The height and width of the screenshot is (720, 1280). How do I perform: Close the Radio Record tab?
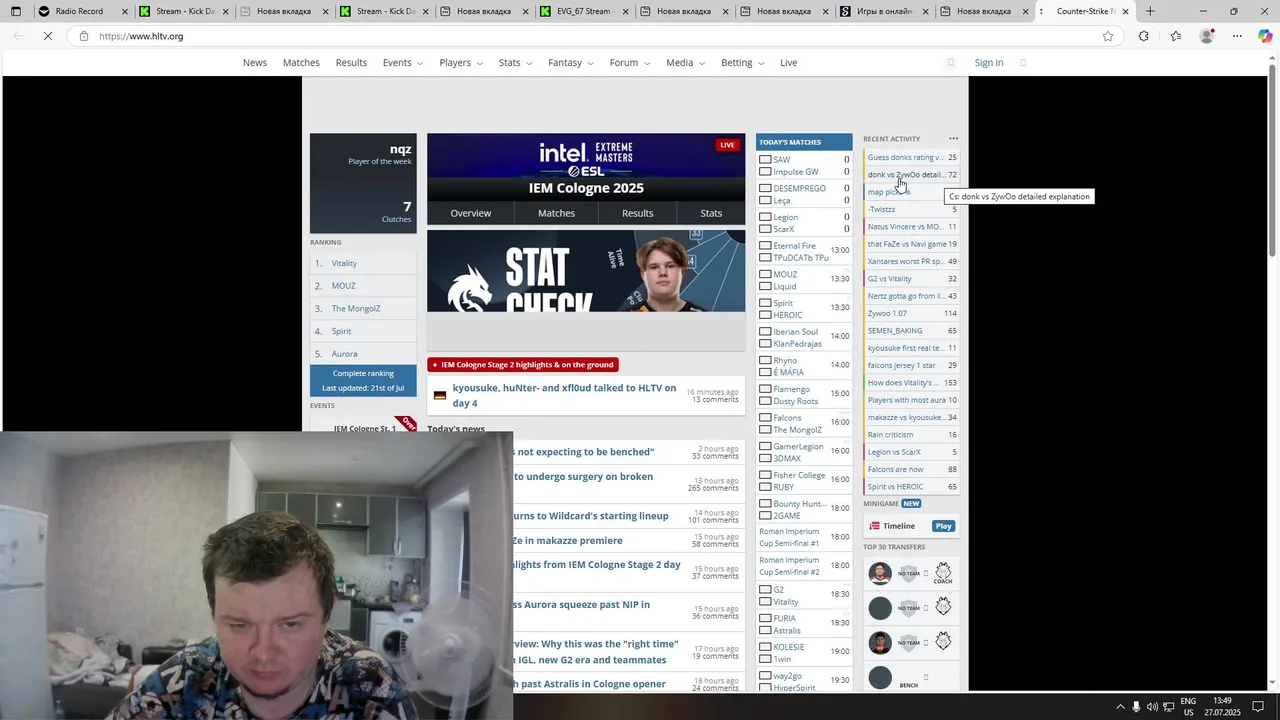[x=125, y=12]
